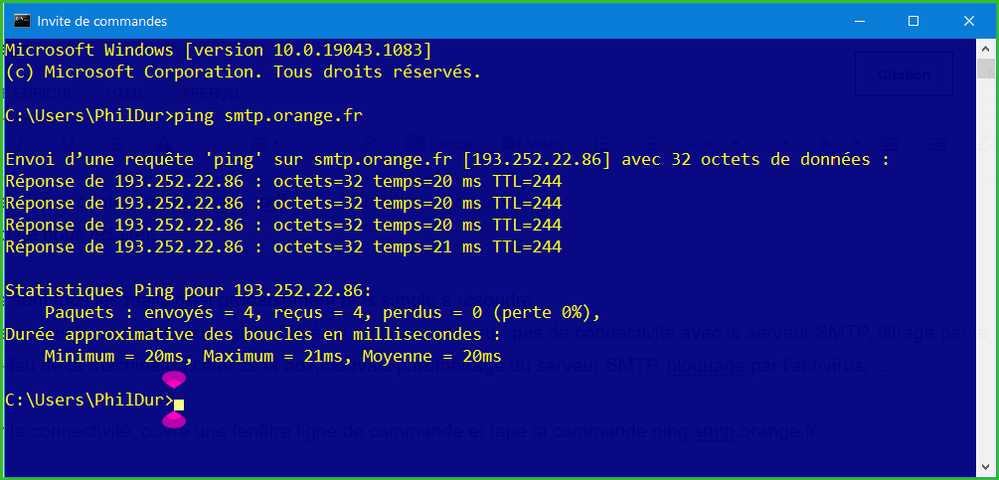
Task: Click the last C:\Users\PhilDur> prompt
Action: tap(88, 400)
